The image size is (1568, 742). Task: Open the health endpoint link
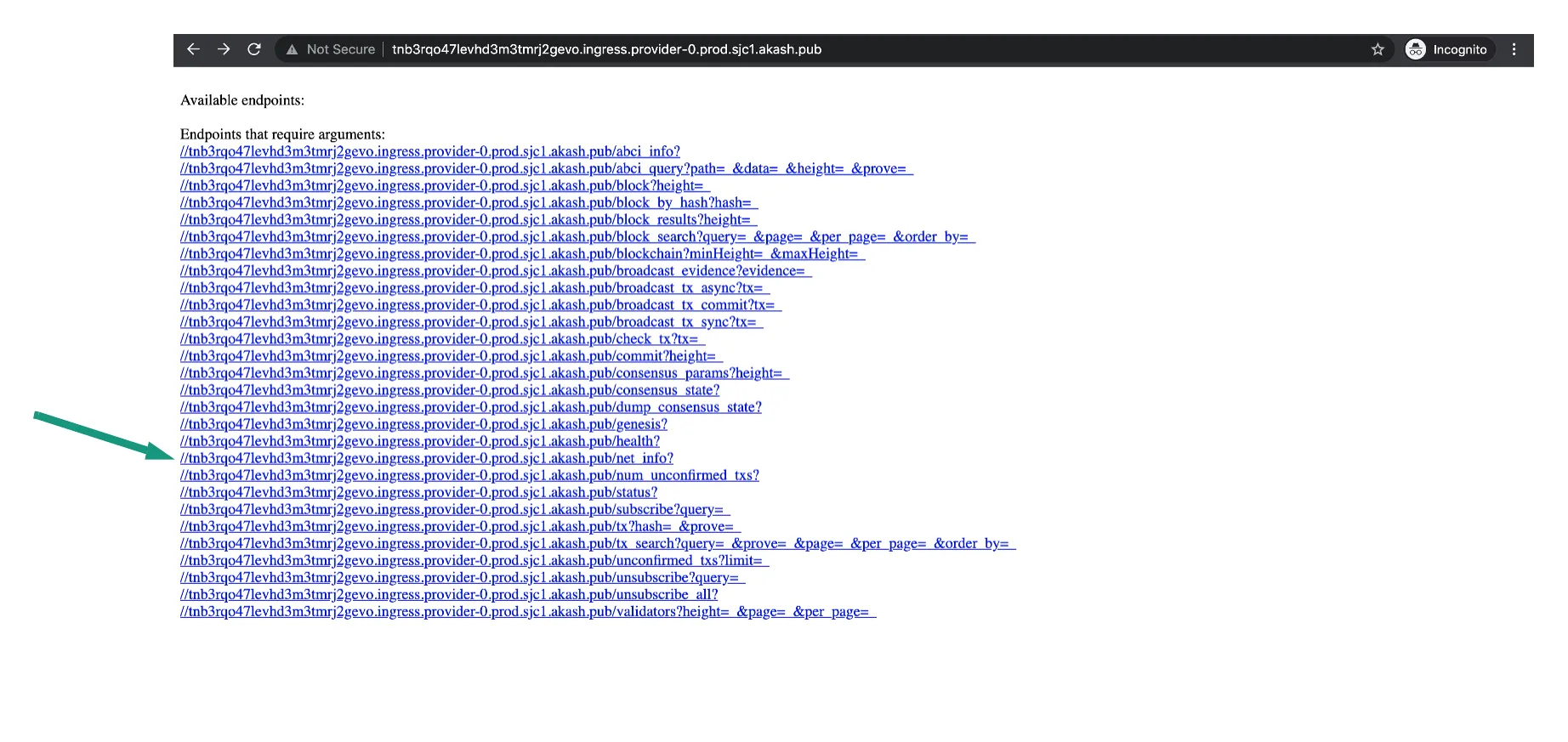(x=419, y=441)
